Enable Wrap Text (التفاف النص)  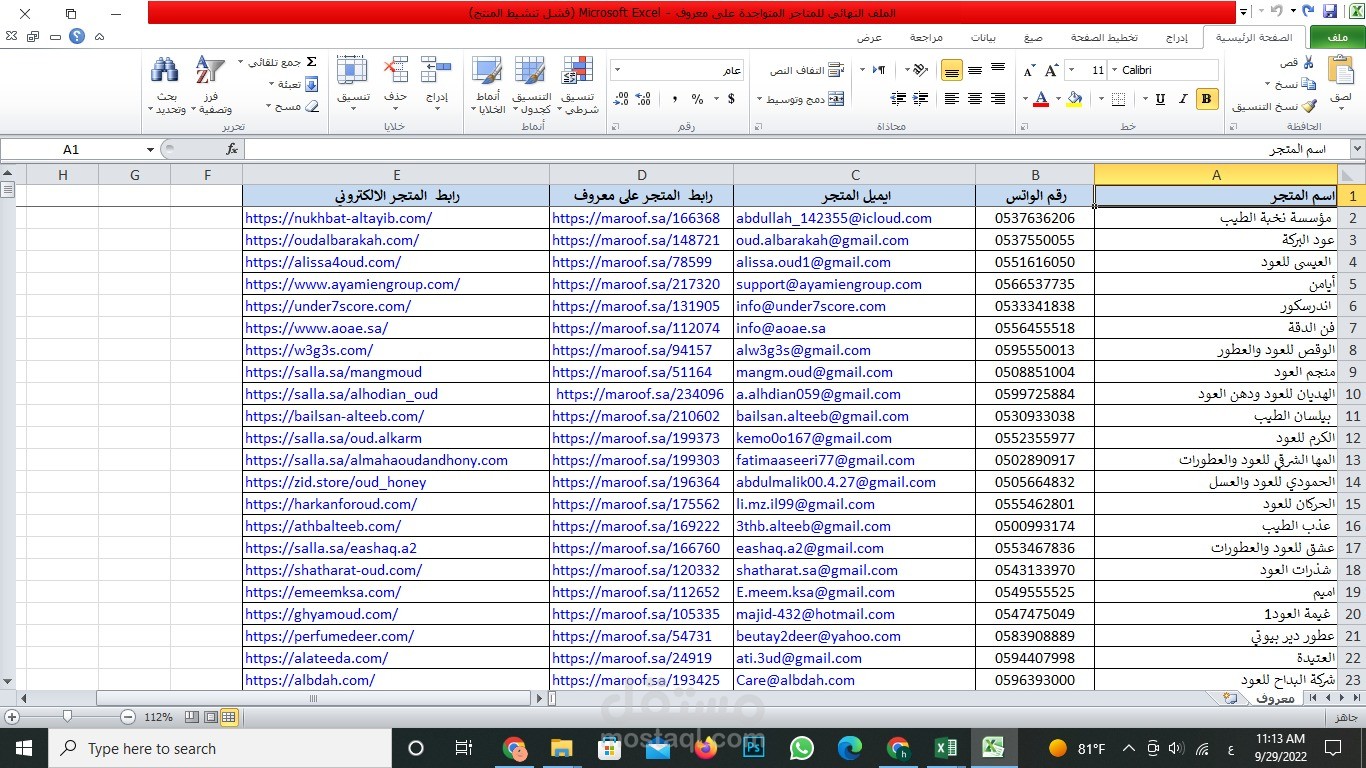pyautogui.click(x=807, y=71)
